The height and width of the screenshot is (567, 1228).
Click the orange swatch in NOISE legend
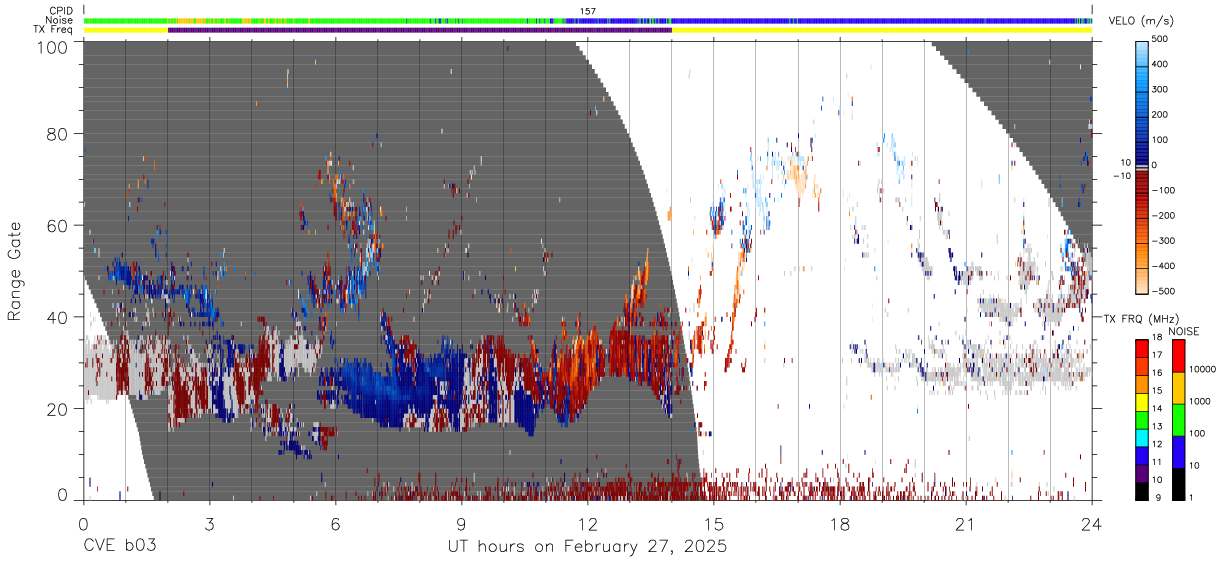click(1179, 388)
